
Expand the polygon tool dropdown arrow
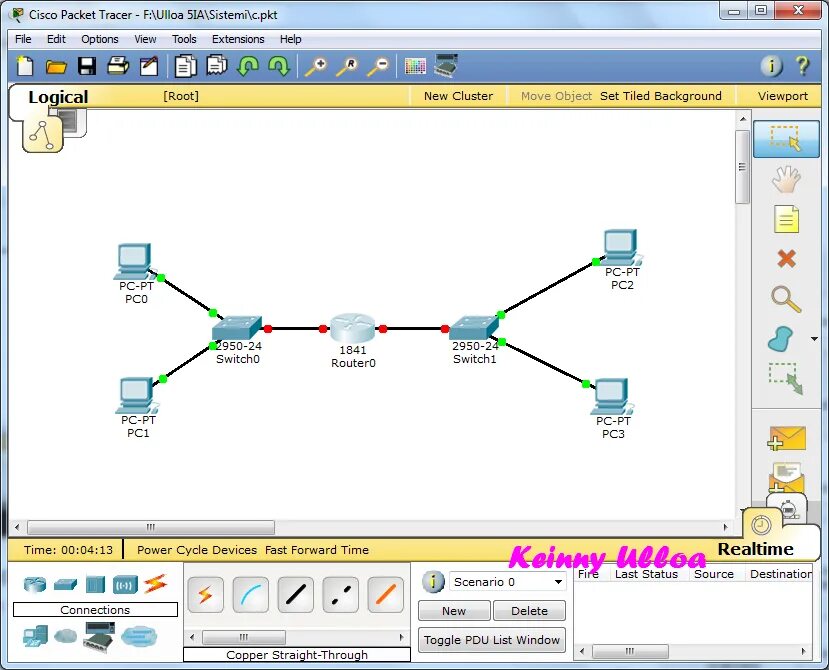814,339
